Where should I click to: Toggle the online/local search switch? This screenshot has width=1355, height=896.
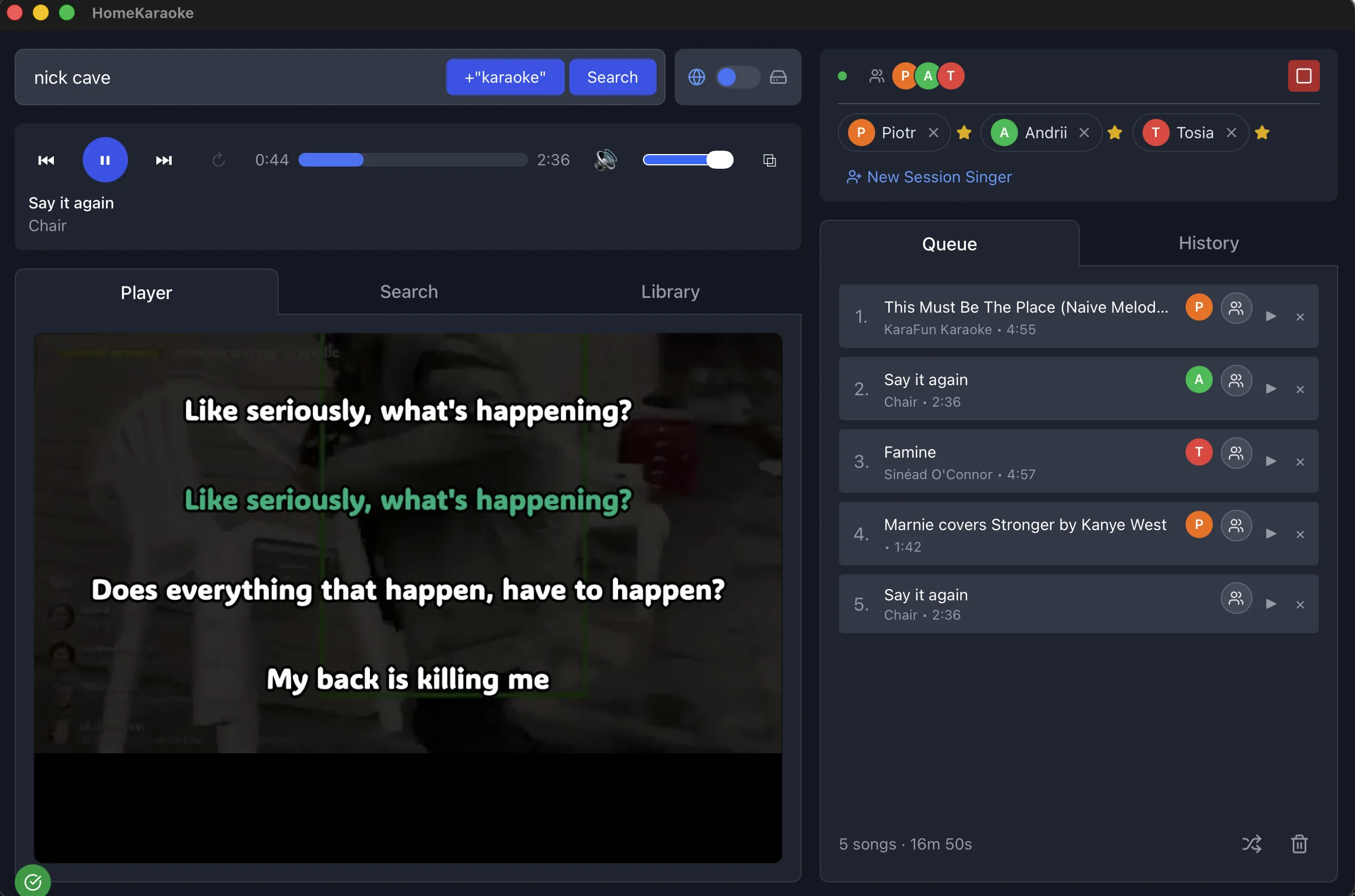coord(736,77)
